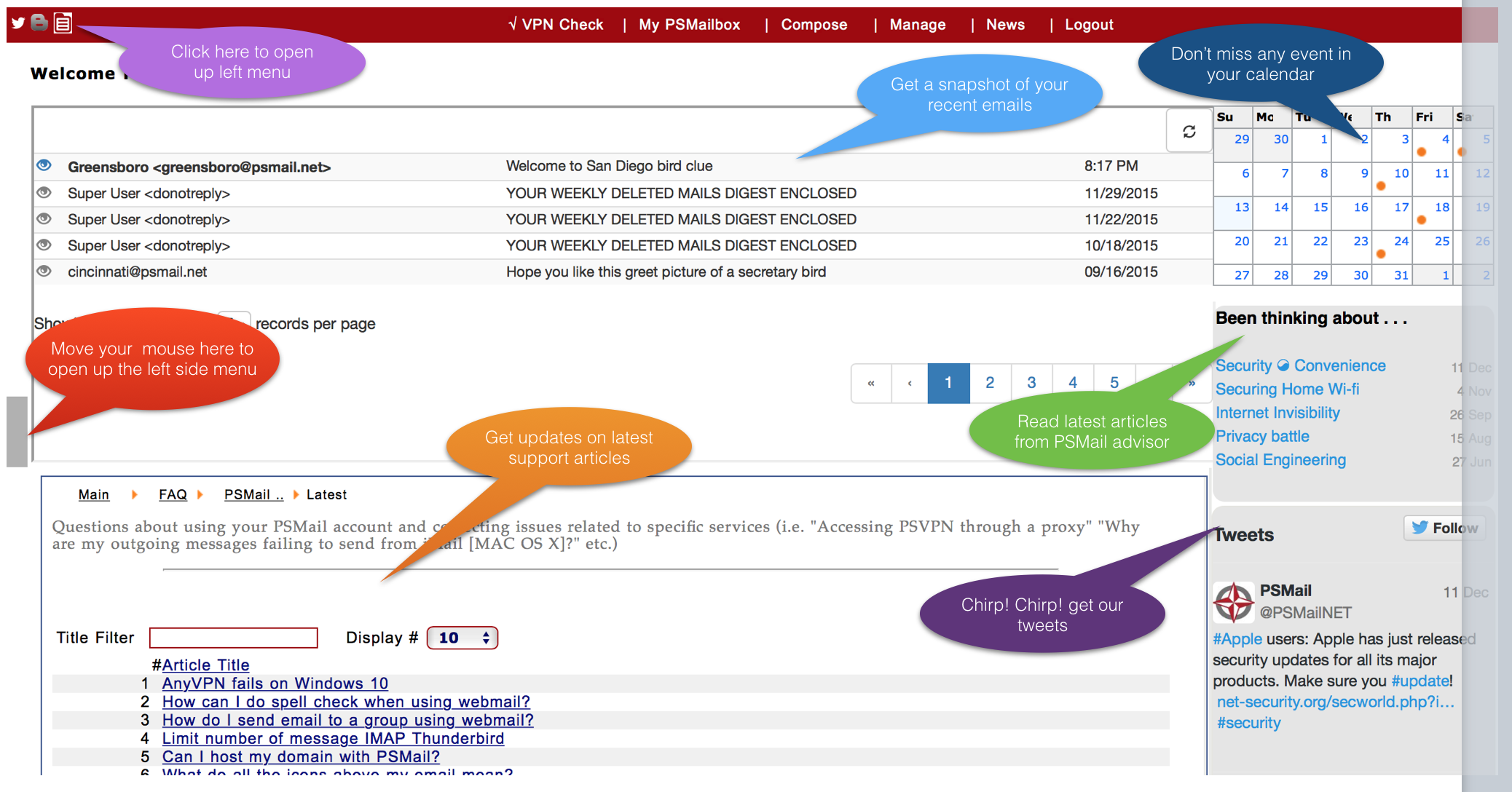Click the gray left side menu handle
This screenshot has width=1512, height=792.
17,431
